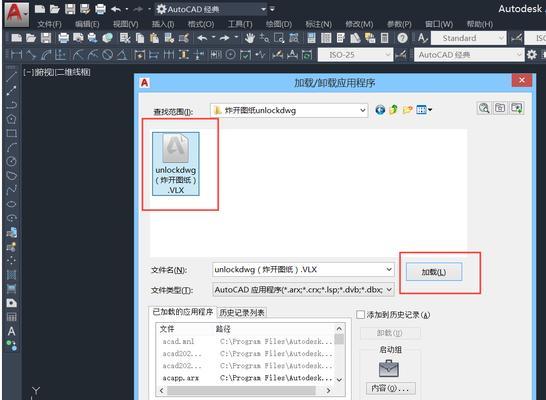The height and width of the screenshot is (400, 546).
Task: Open quick access AutoCAD 经典 workspace selector
Action: coord(211,9)
